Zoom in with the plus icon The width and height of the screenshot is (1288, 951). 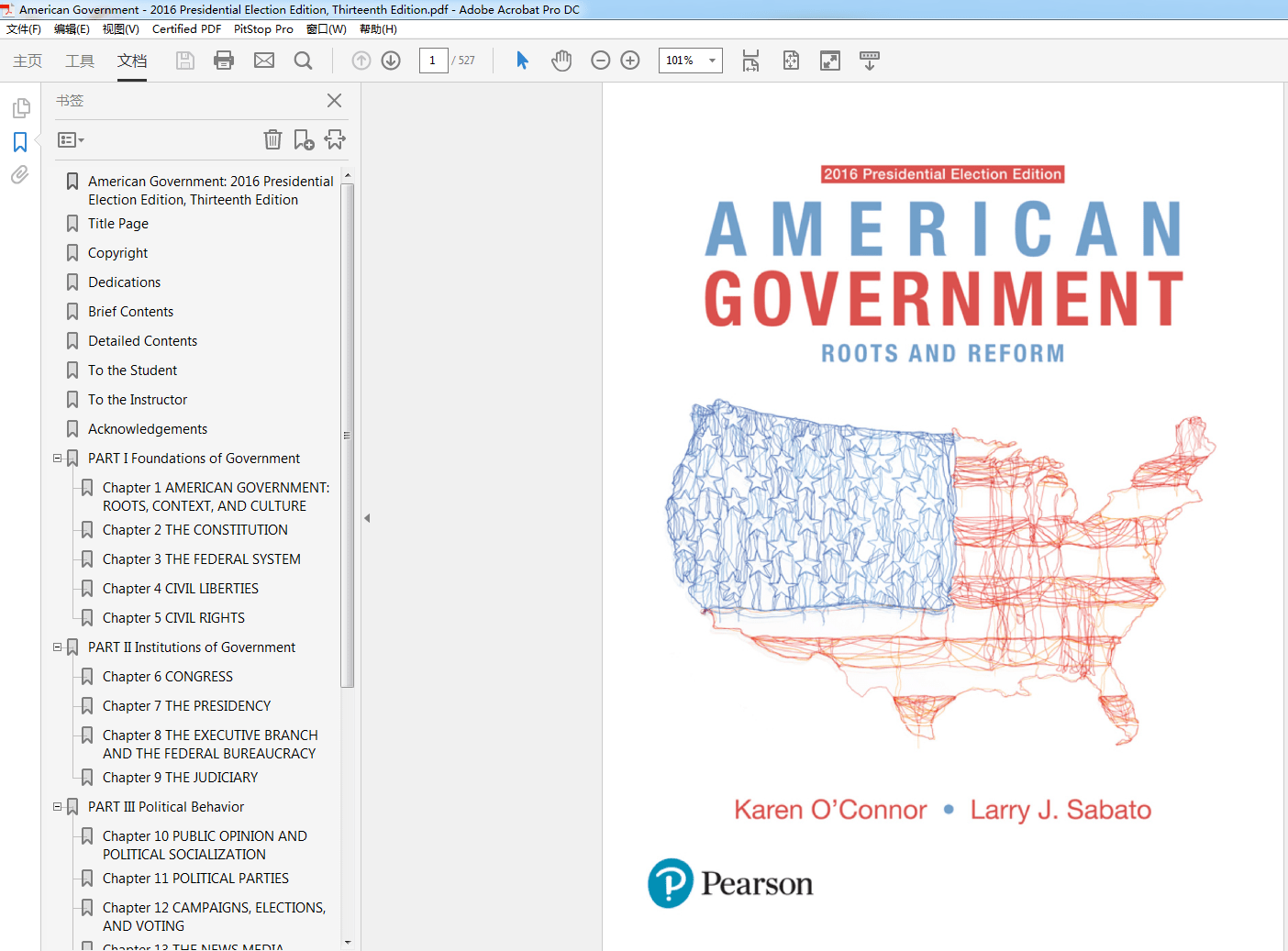click(630, 61)
